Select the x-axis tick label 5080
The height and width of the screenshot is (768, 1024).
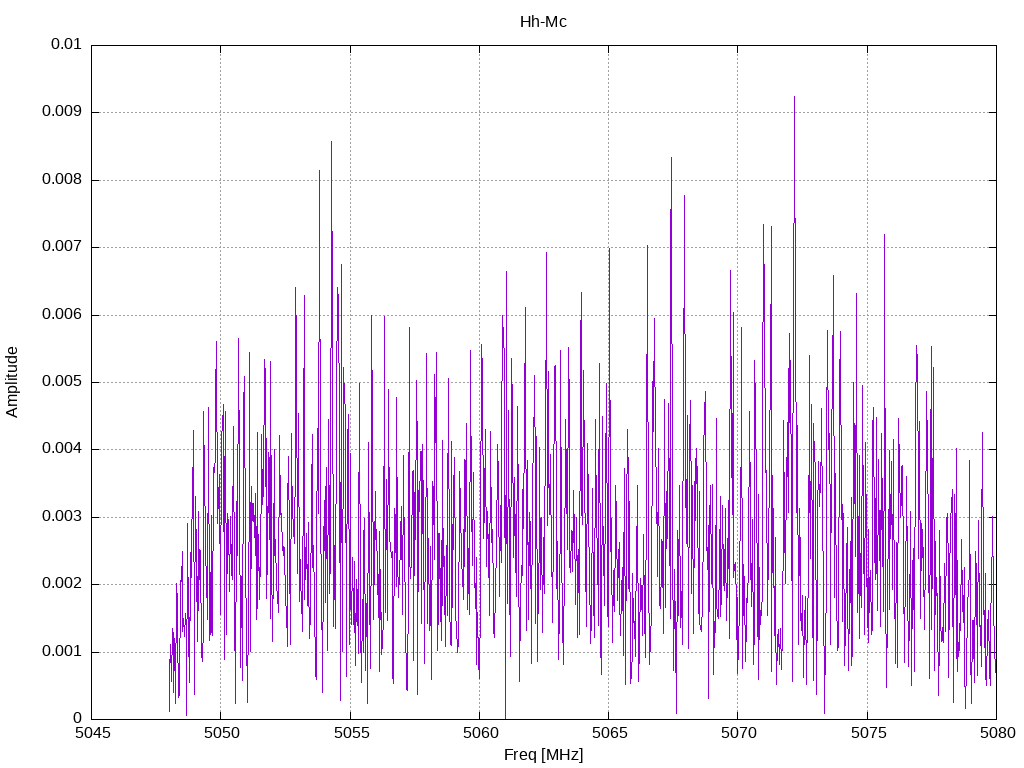(x=997, y=733)
